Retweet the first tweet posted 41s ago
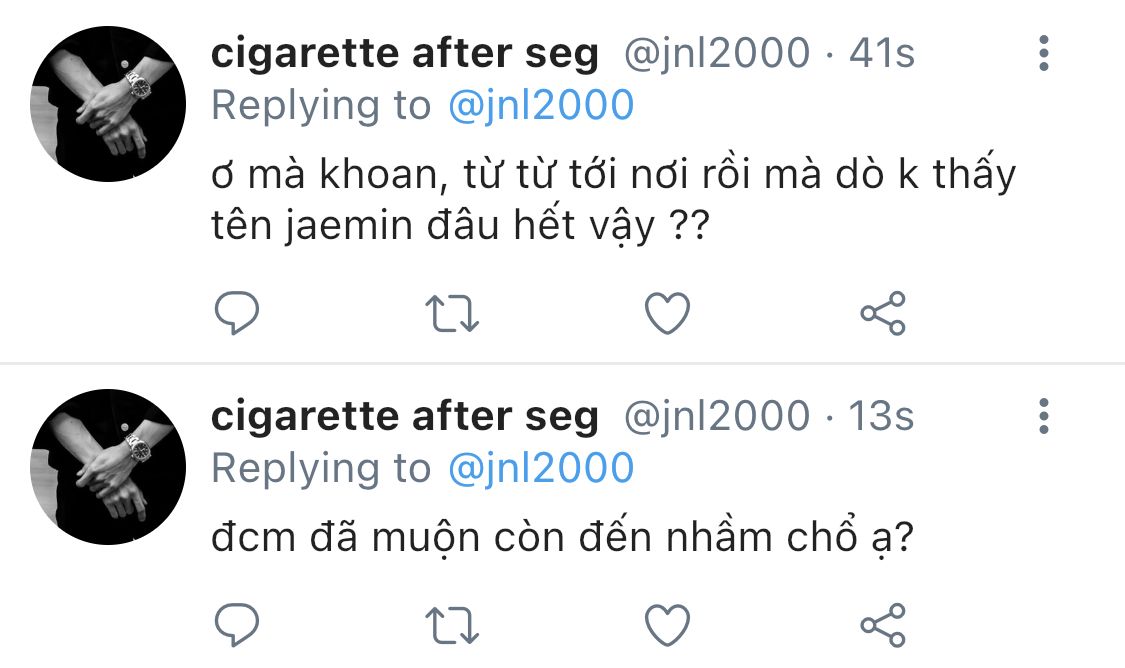Screen dimensions: 1125x668 click(x=452, y=314)
